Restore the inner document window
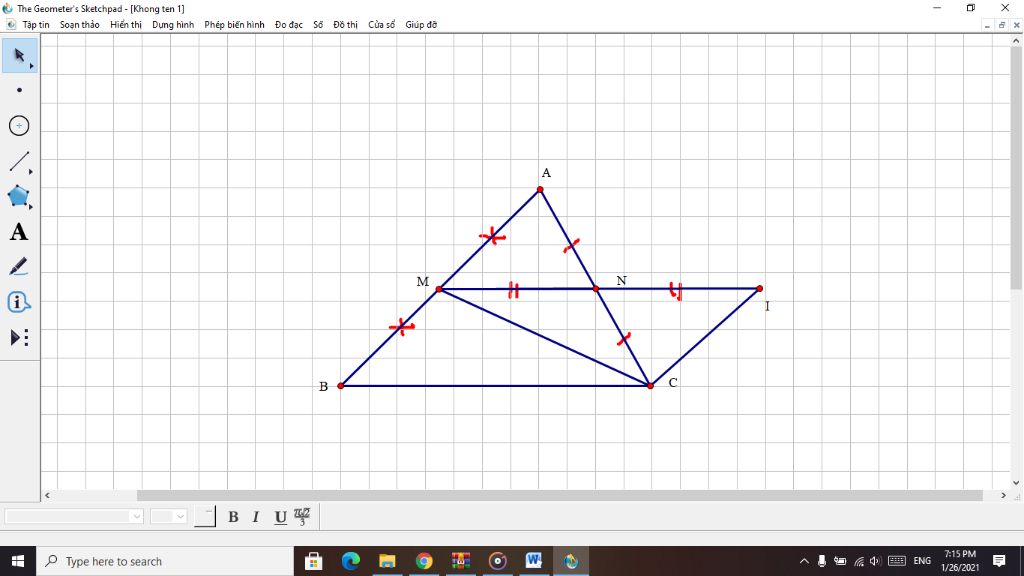This screenshot has width=1024, height=576. tap(1002, 25)
